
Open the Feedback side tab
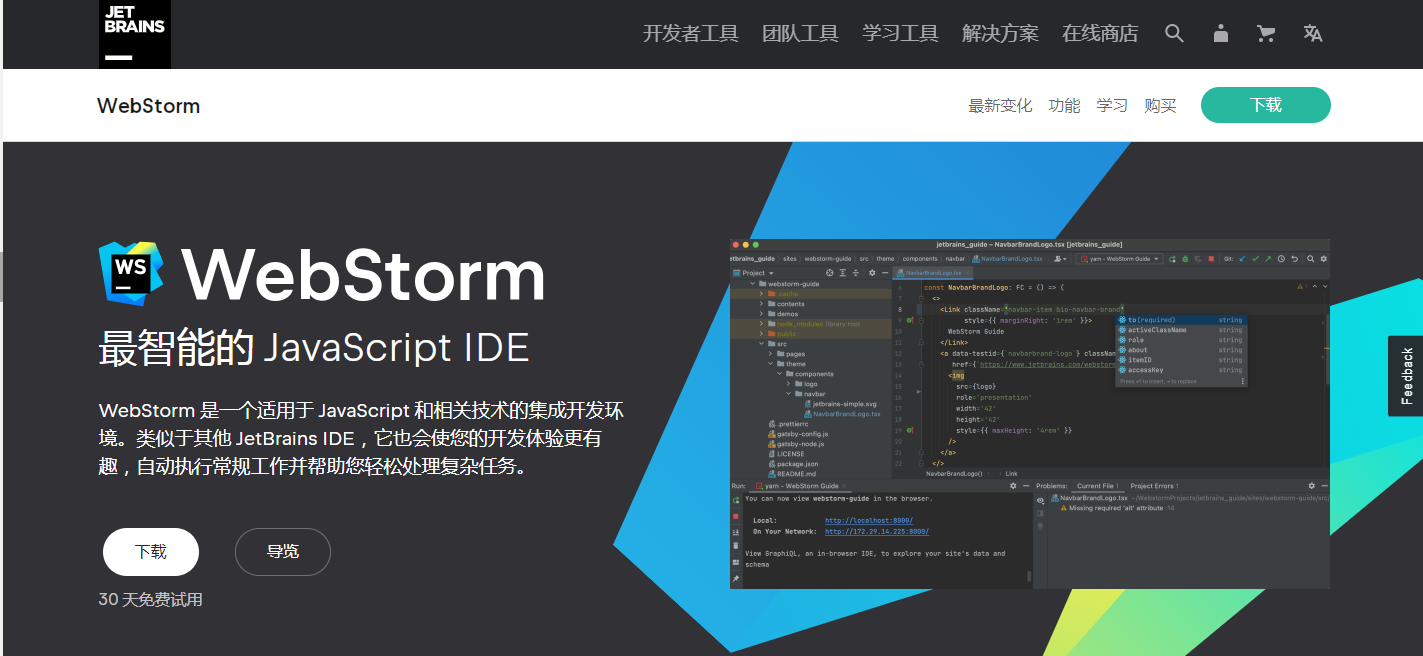click(x=1406, y=376)
